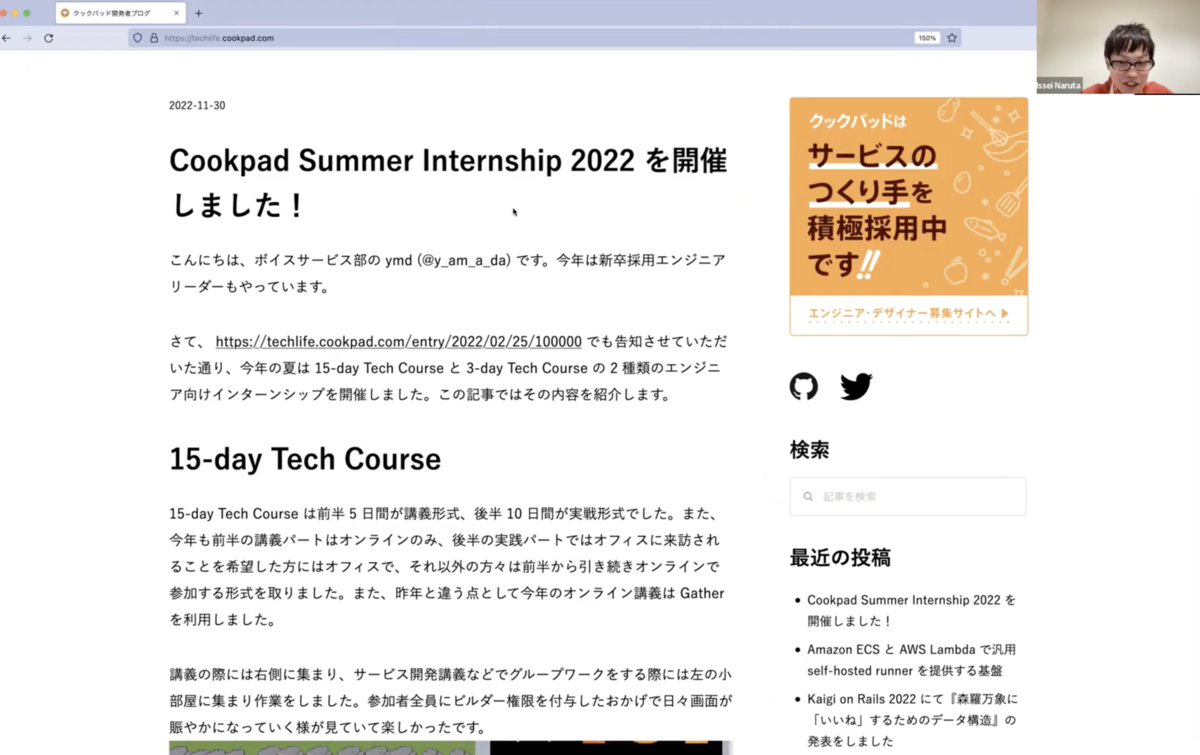Click the yellow minimize window button
The width and height of the screenshot is (1200, 755).
point(15,13)
